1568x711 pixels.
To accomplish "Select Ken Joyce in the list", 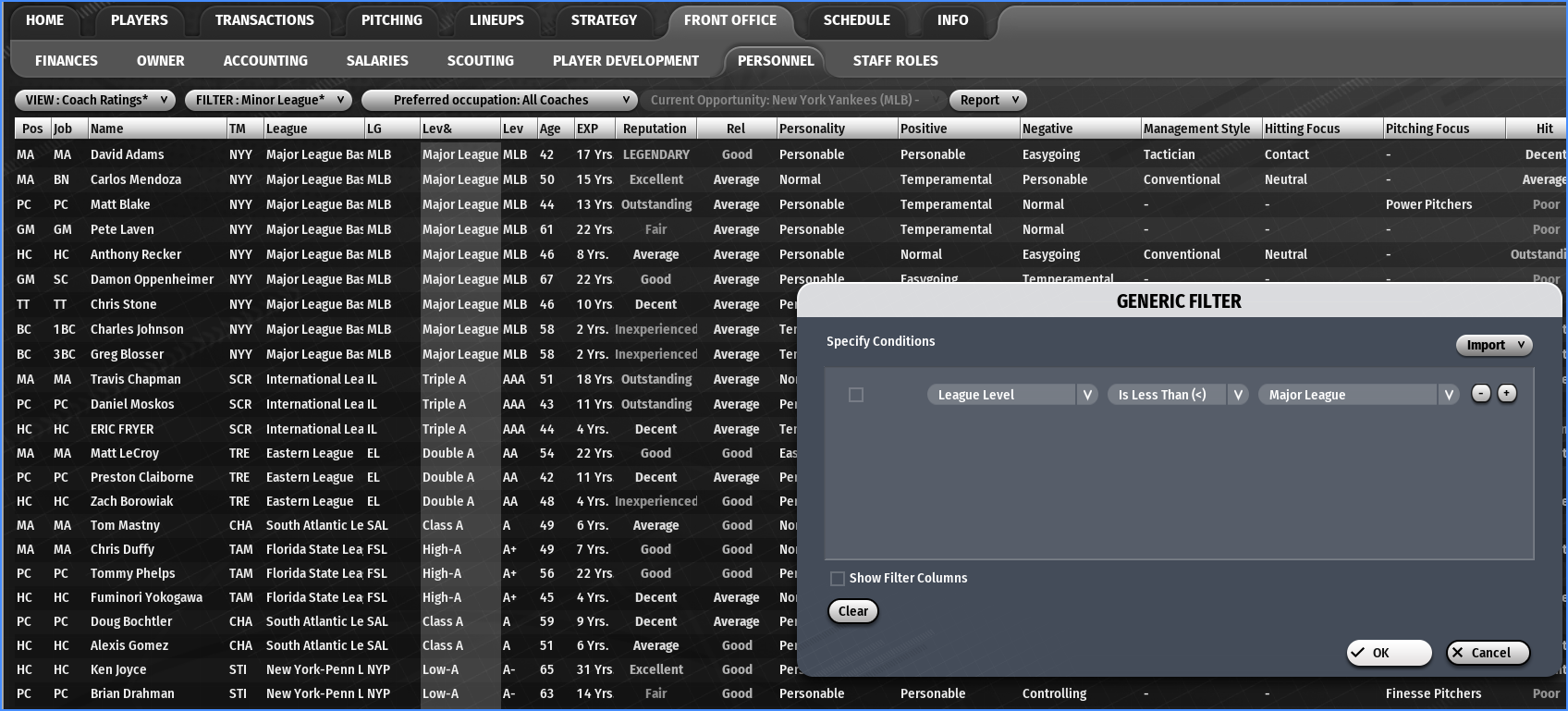I will point(118,669).
